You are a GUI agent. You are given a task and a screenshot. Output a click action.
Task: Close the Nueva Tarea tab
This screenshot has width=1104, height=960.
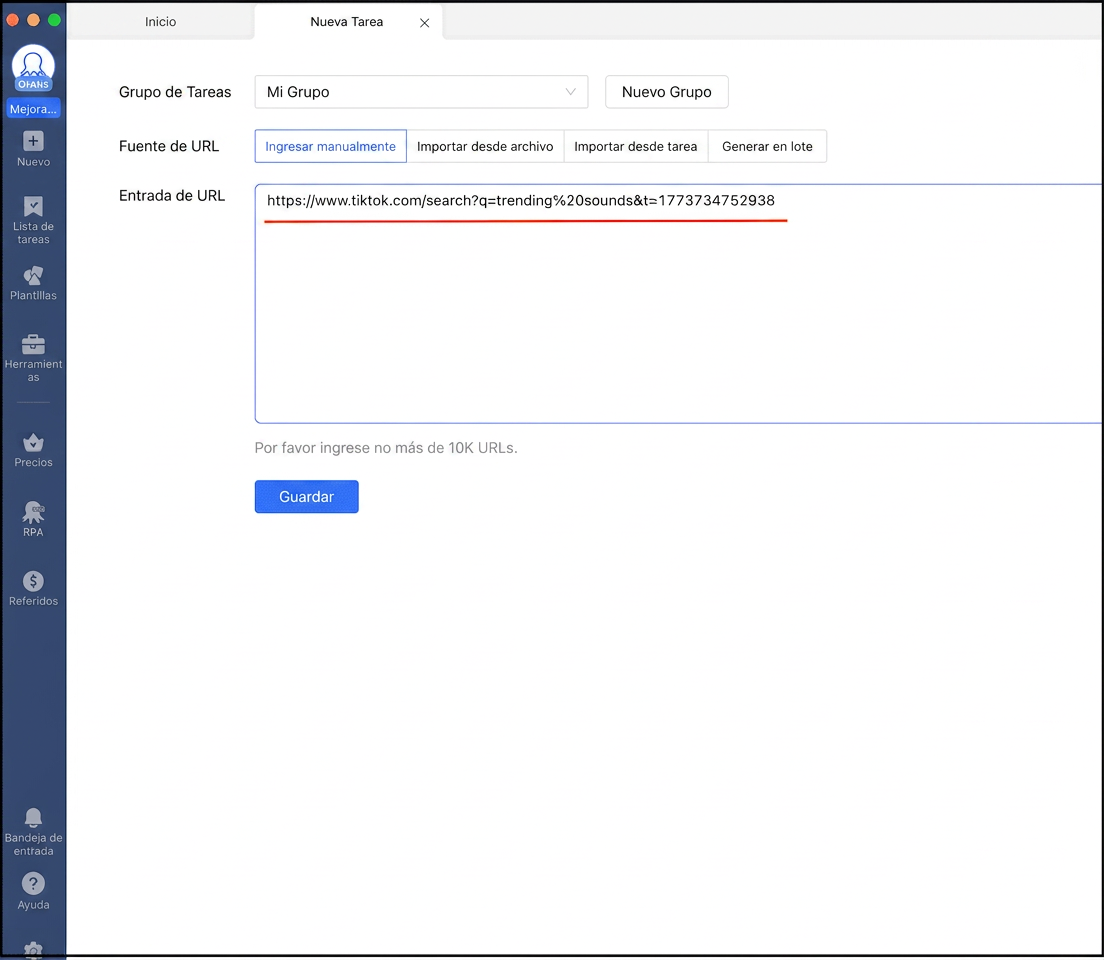[x=425, y=23]
